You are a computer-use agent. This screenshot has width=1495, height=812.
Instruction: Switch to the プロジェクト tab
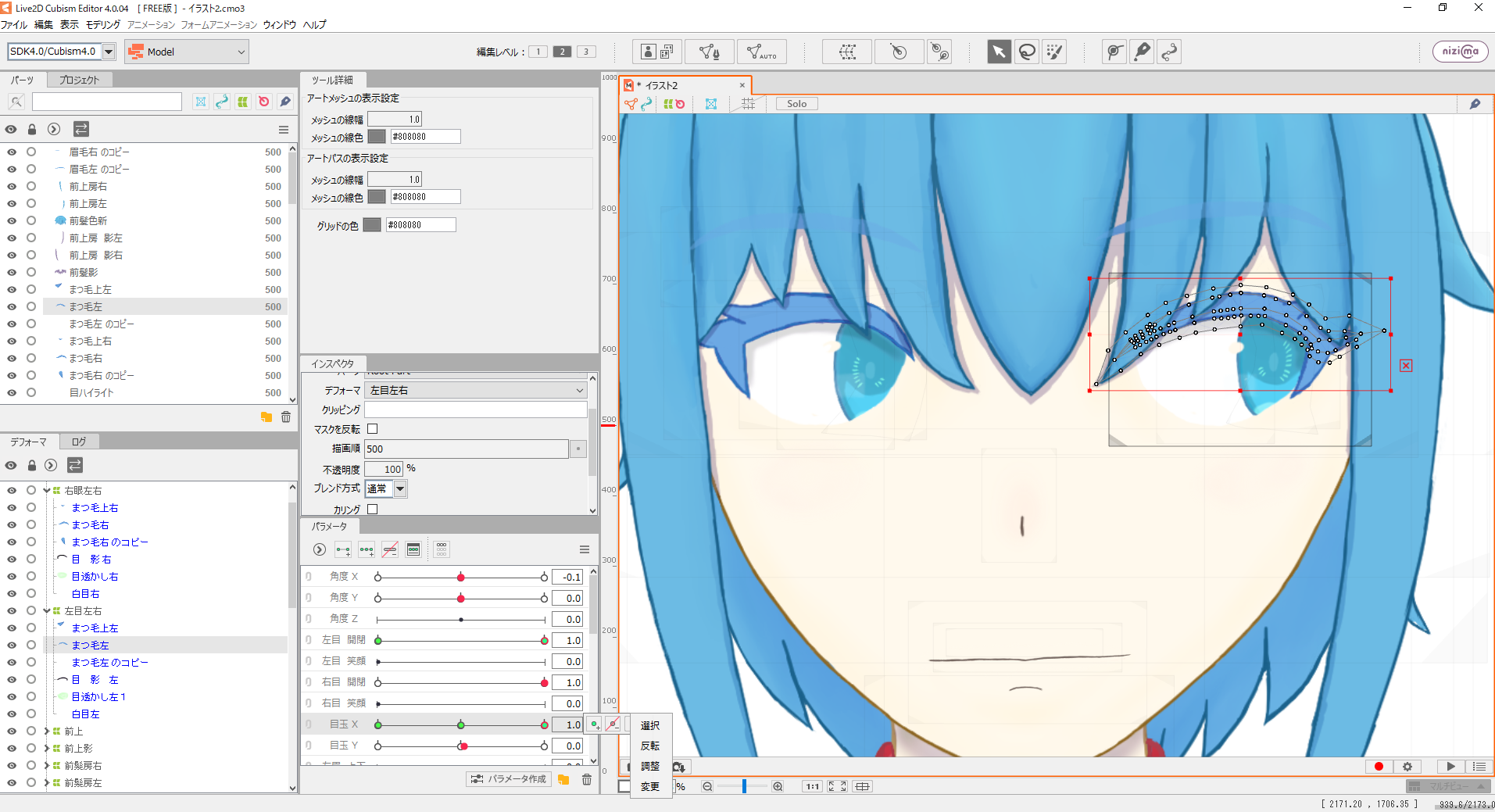coord(79,80)
